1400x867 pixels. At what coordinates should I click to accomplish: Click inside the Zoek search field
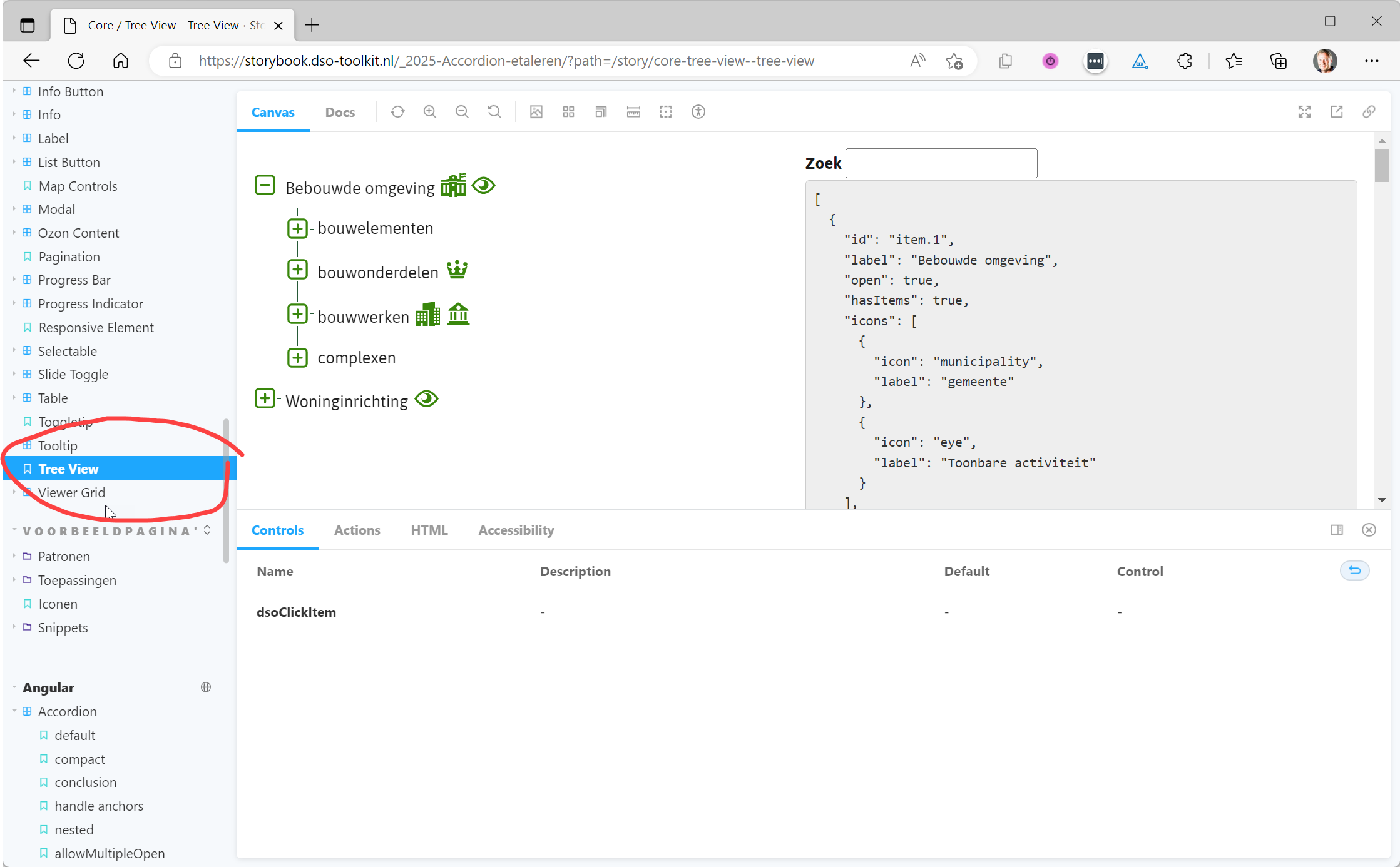click(941, 163)
